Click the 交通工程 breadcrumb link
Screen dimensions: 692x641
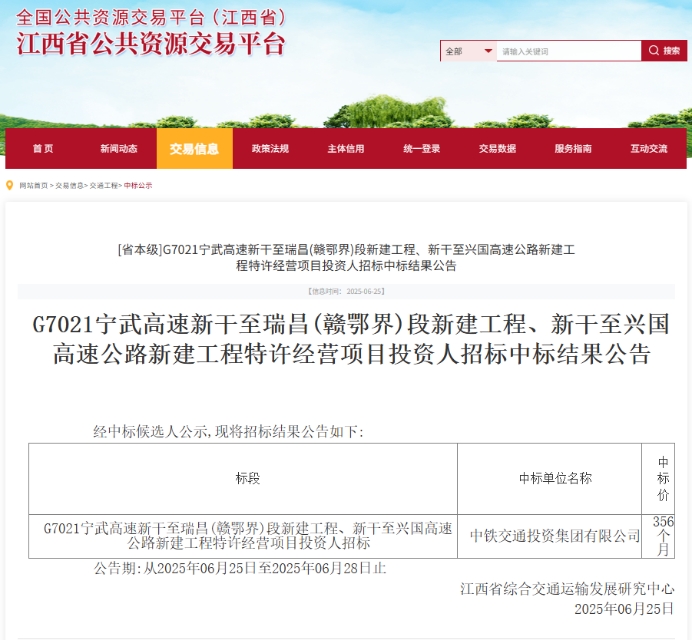103,186
